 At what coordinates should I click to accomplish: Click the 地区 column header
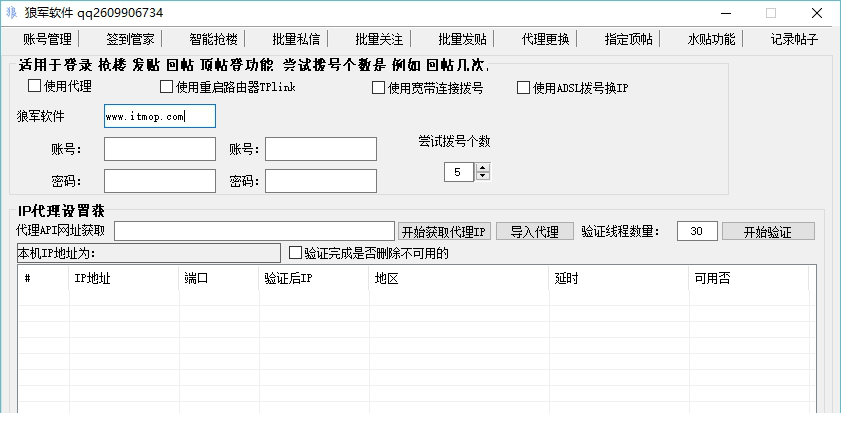tap(460, 279)
